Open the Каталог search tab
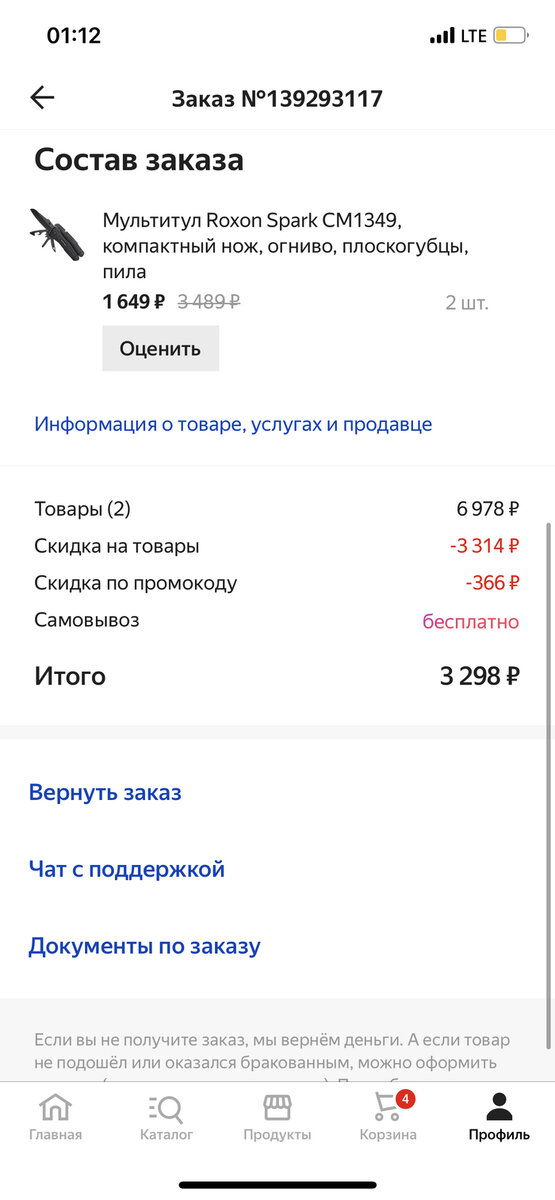555x1200 pixels. tap(166, 1107)
